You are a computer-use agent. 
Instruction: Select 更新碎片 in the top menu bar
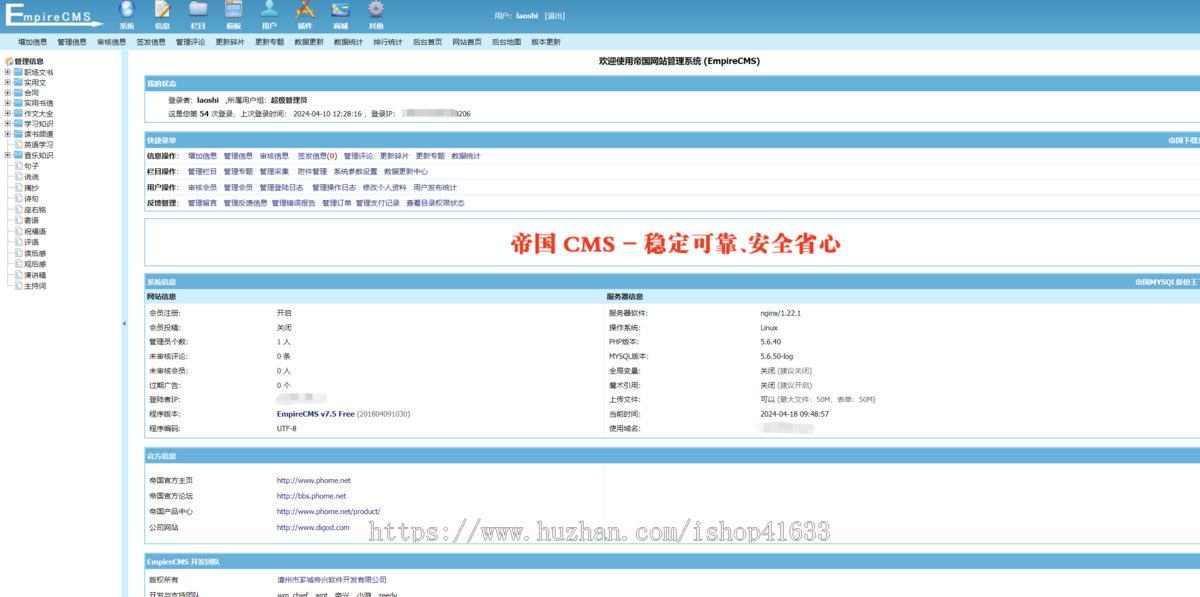tap(230, 42)
